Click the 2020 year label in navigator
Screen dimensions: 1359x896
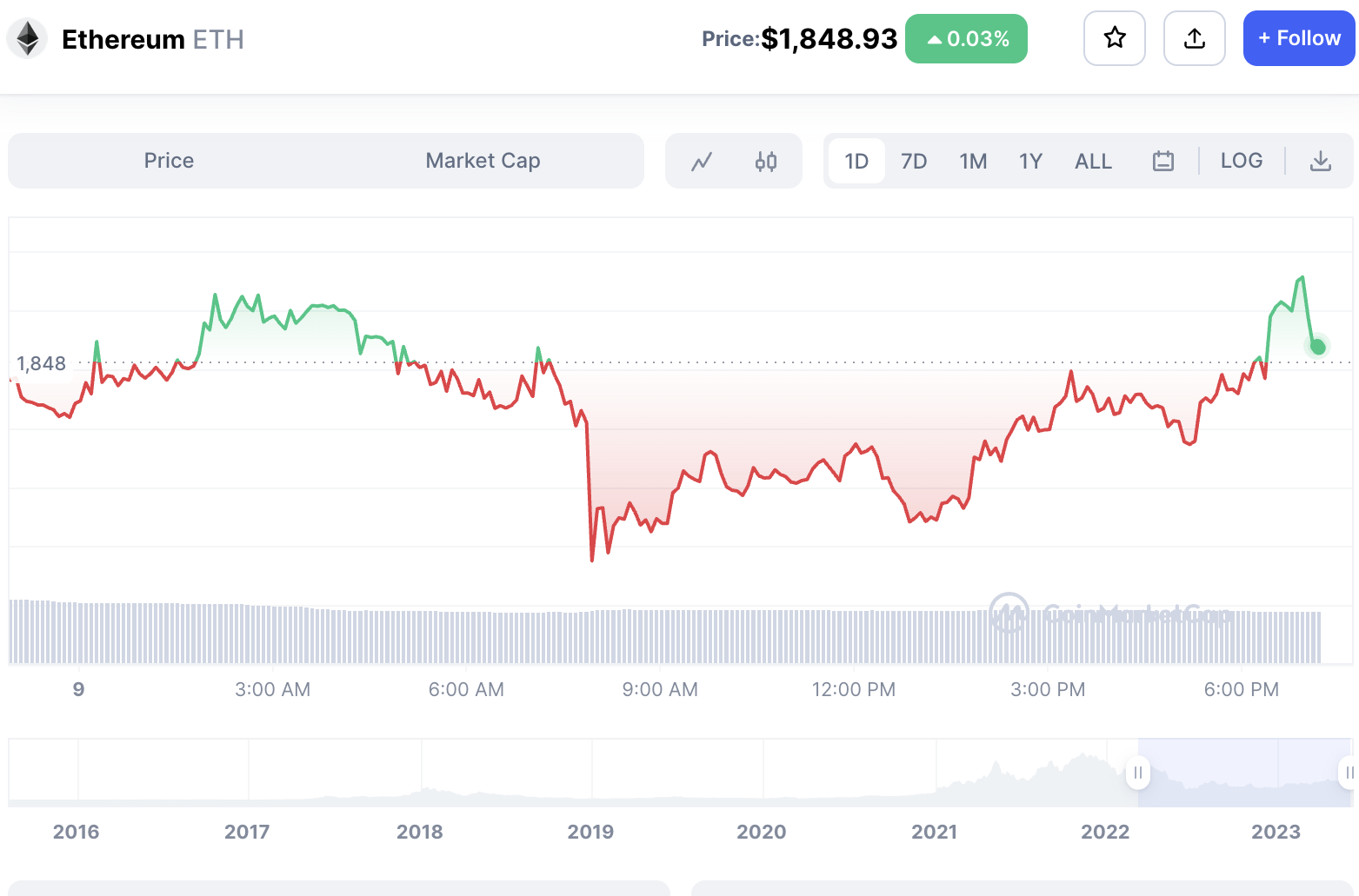click(761, 832)
